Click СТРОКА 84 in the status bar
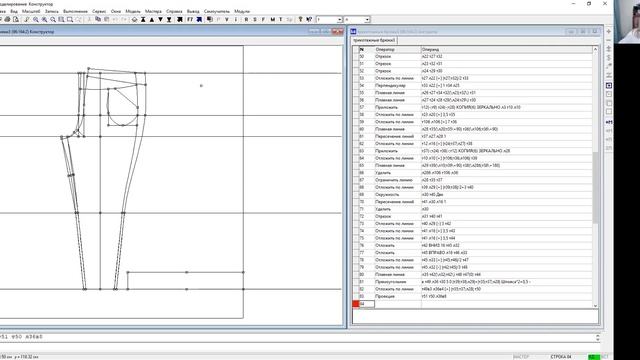640x360 pixels. pos(561,357)
